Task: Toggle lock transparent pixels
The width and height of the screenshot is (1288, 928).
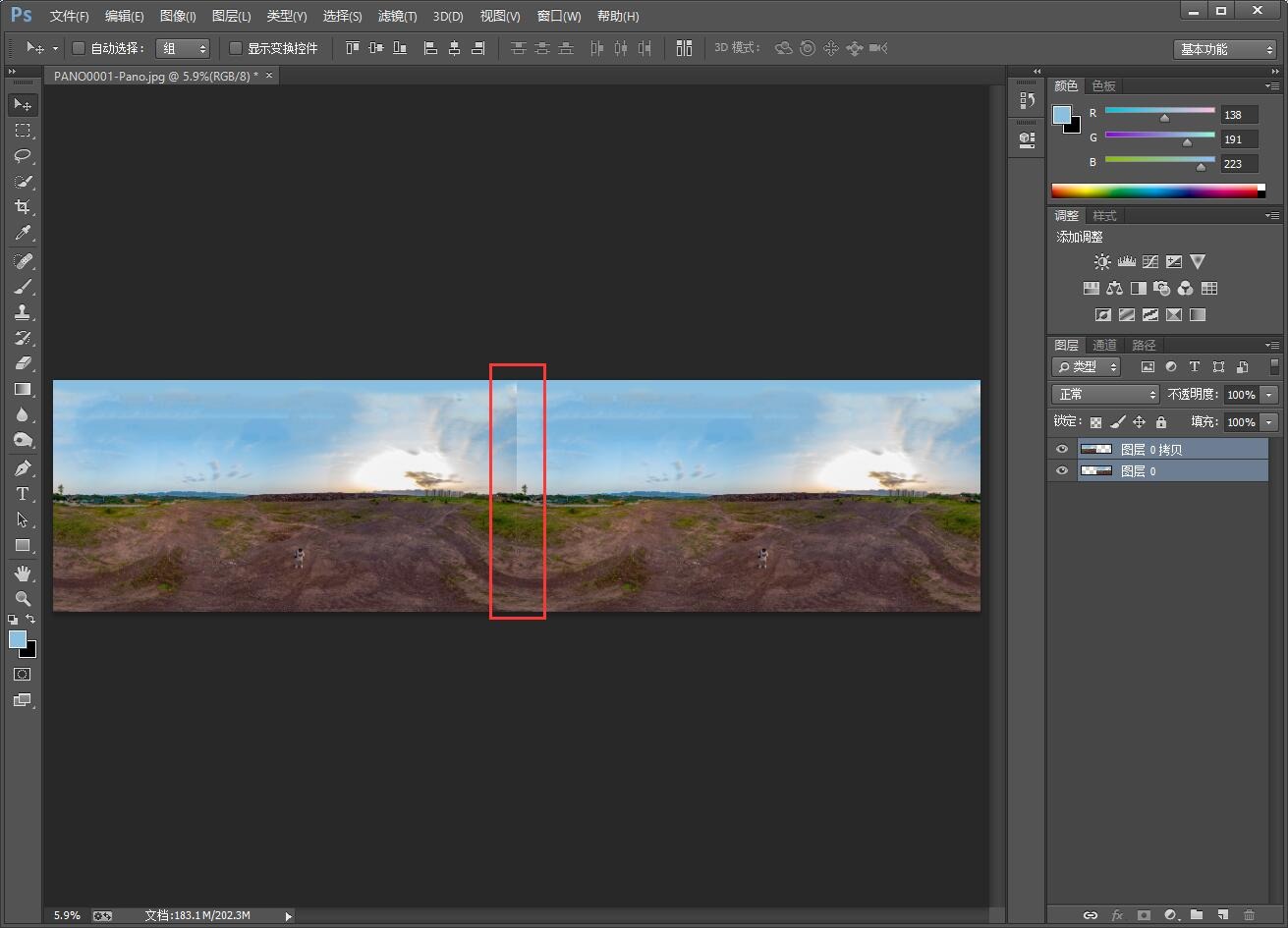Action: coord(1096,422)
